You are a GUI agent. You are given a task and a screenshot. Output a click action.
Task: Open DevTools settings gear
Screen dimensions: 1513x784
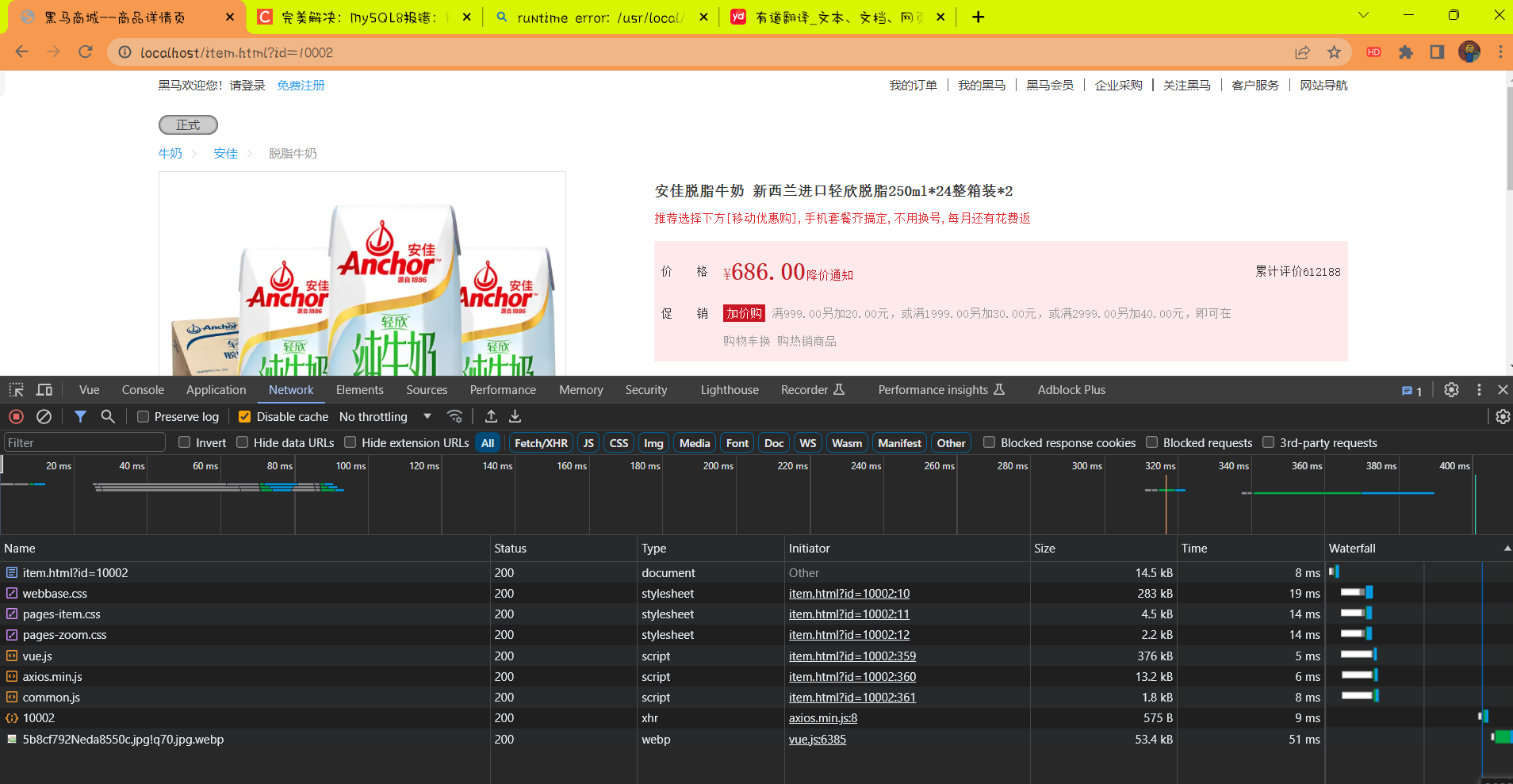click(1451, 390)
